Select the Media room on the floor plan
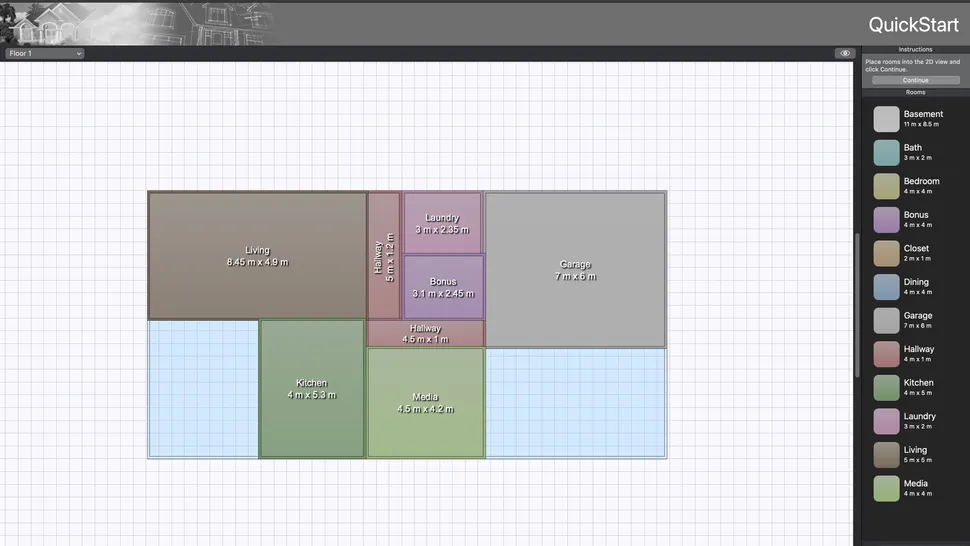 [x=425, y=403]
